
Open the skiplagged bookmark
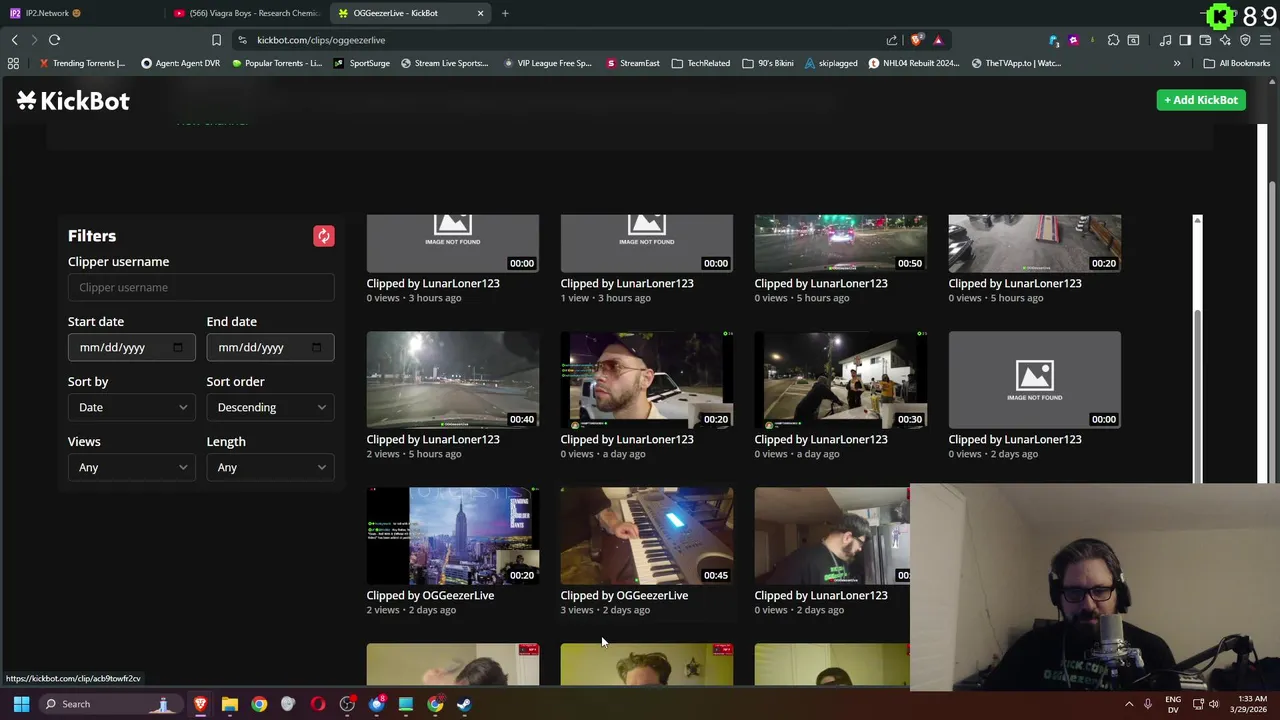point(832,63)
